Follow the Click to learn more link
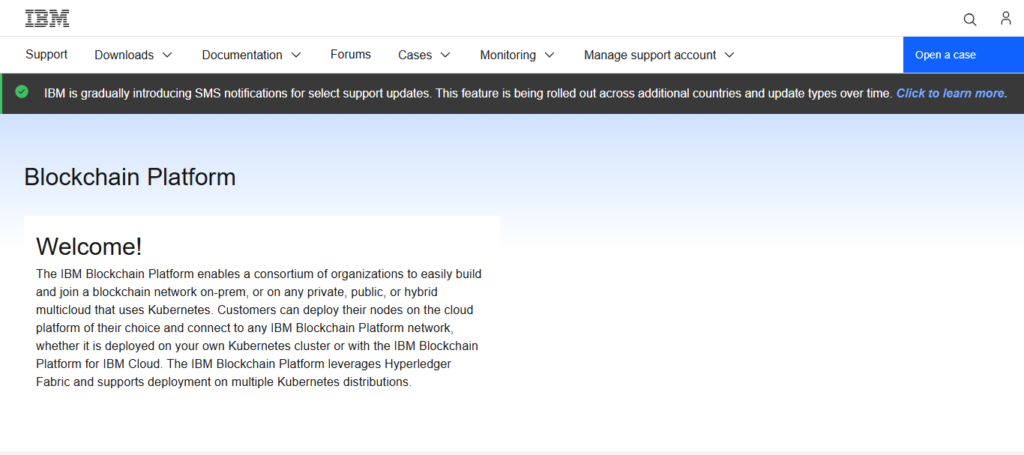Image resolution: width=1024 pixels, height=455 pixels. [x=952, y=93]
